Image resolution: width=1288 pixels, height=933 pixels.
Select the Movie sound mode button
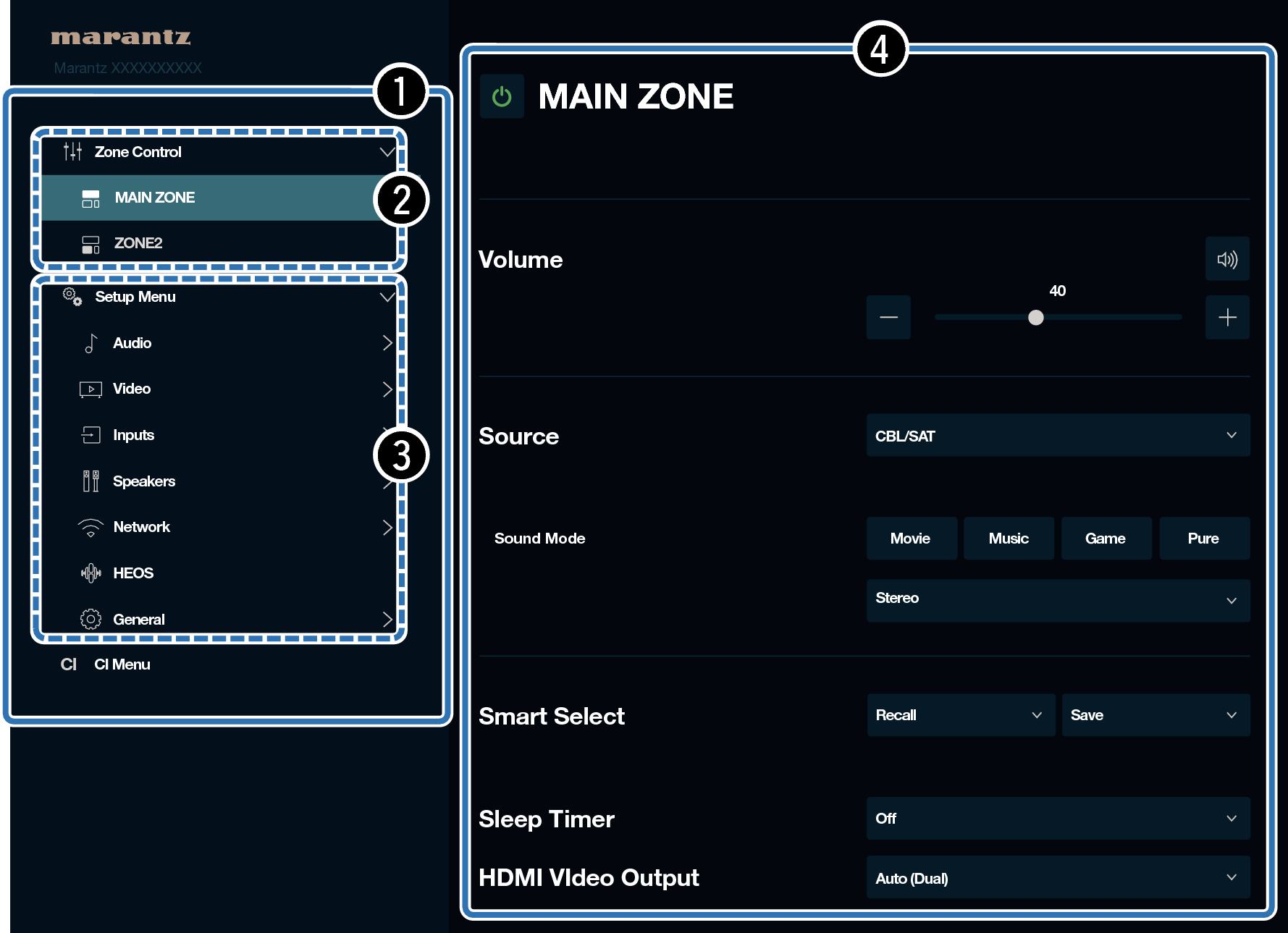coord(911,539)
